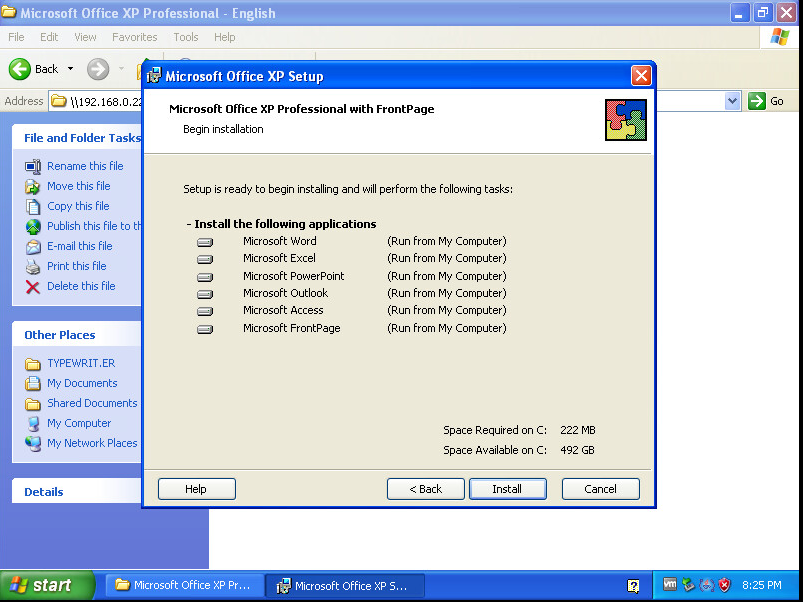Click the red X Delete icon

click(33, 287)
